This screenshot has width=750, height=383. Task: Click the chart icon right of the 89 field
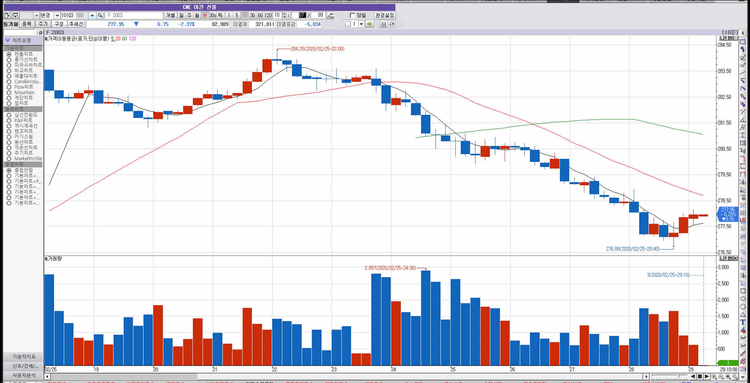click(x=331, y=15)
